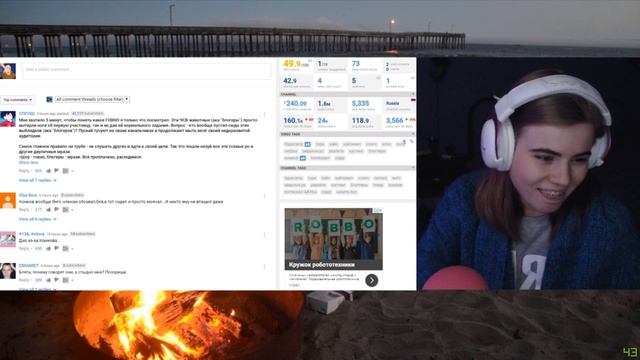The width and height of the screenshot is (640, 360).
Task: Expand 'View all 7 replies' under the long comment
Action: click(37, 180)
